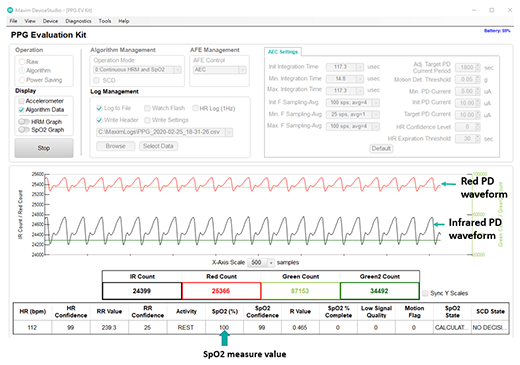Click the Motion Flag column header
Image resolution: width=520 pixels, height=365 pixels.
click(414, 312)
